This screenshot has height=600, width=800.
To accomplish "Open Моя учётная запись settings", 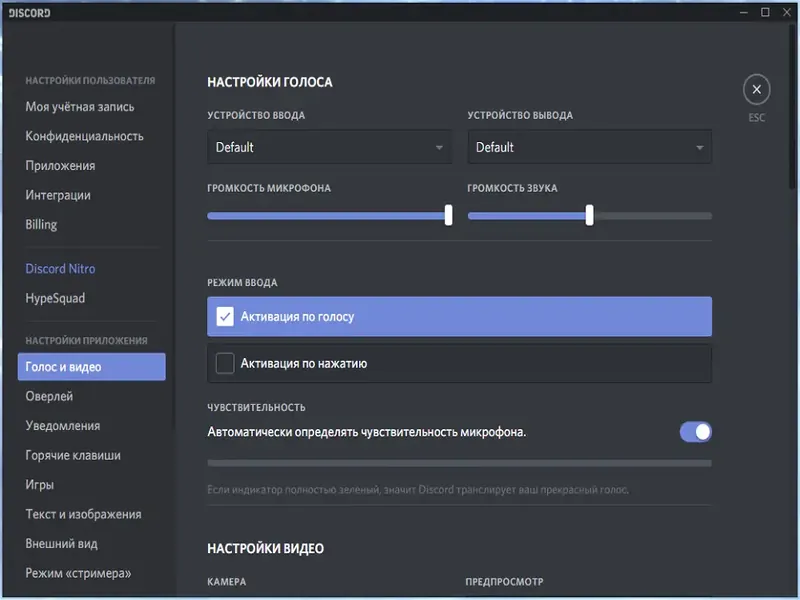I will [80, 107].
